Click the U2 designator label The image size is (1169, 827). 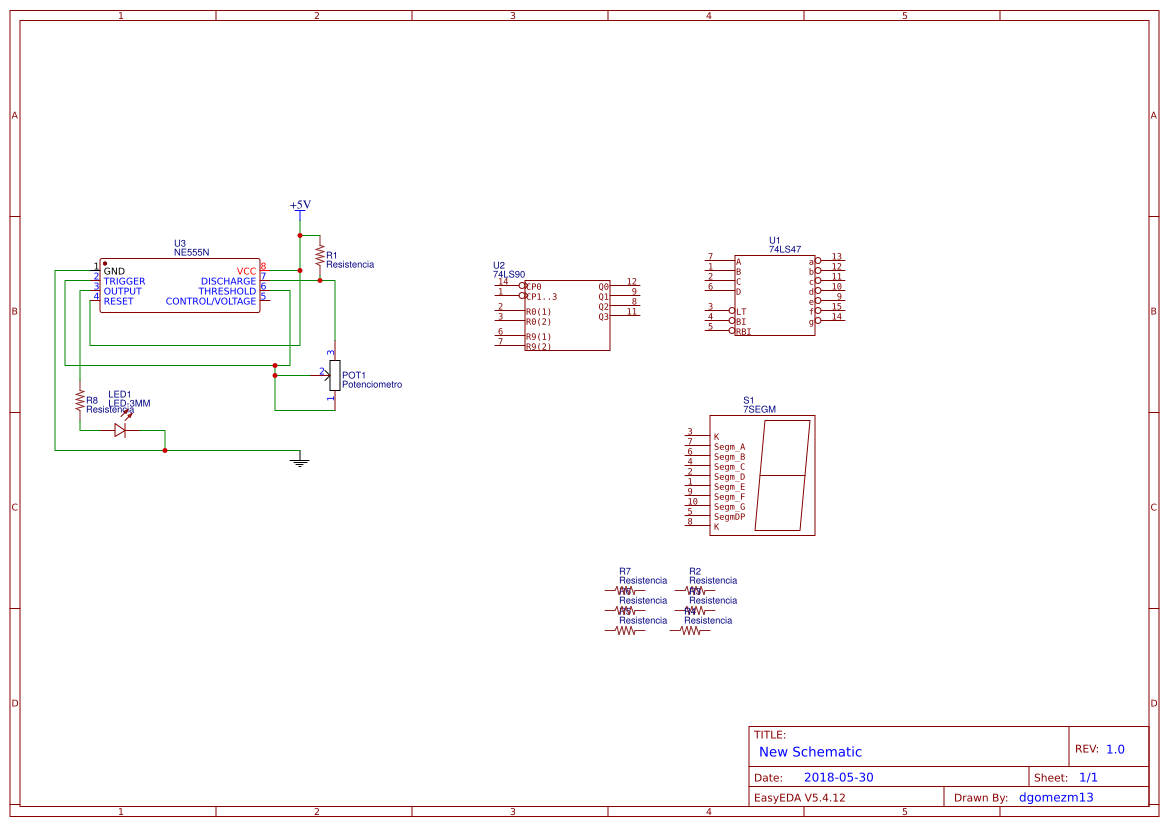[x=499, y=265]
